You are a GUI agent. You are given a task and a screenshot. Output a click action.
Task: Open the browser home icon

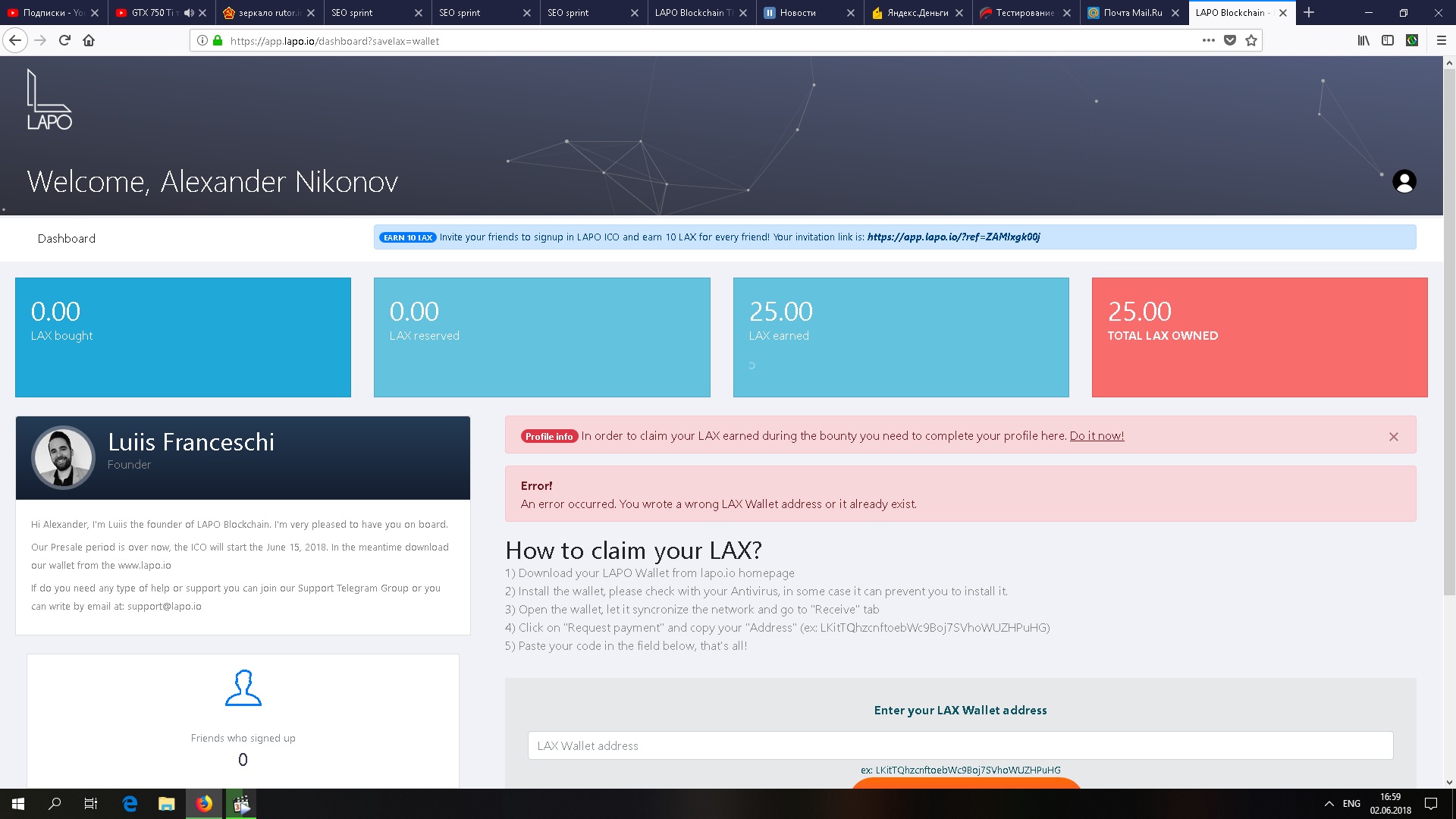(x=89, y=40)
